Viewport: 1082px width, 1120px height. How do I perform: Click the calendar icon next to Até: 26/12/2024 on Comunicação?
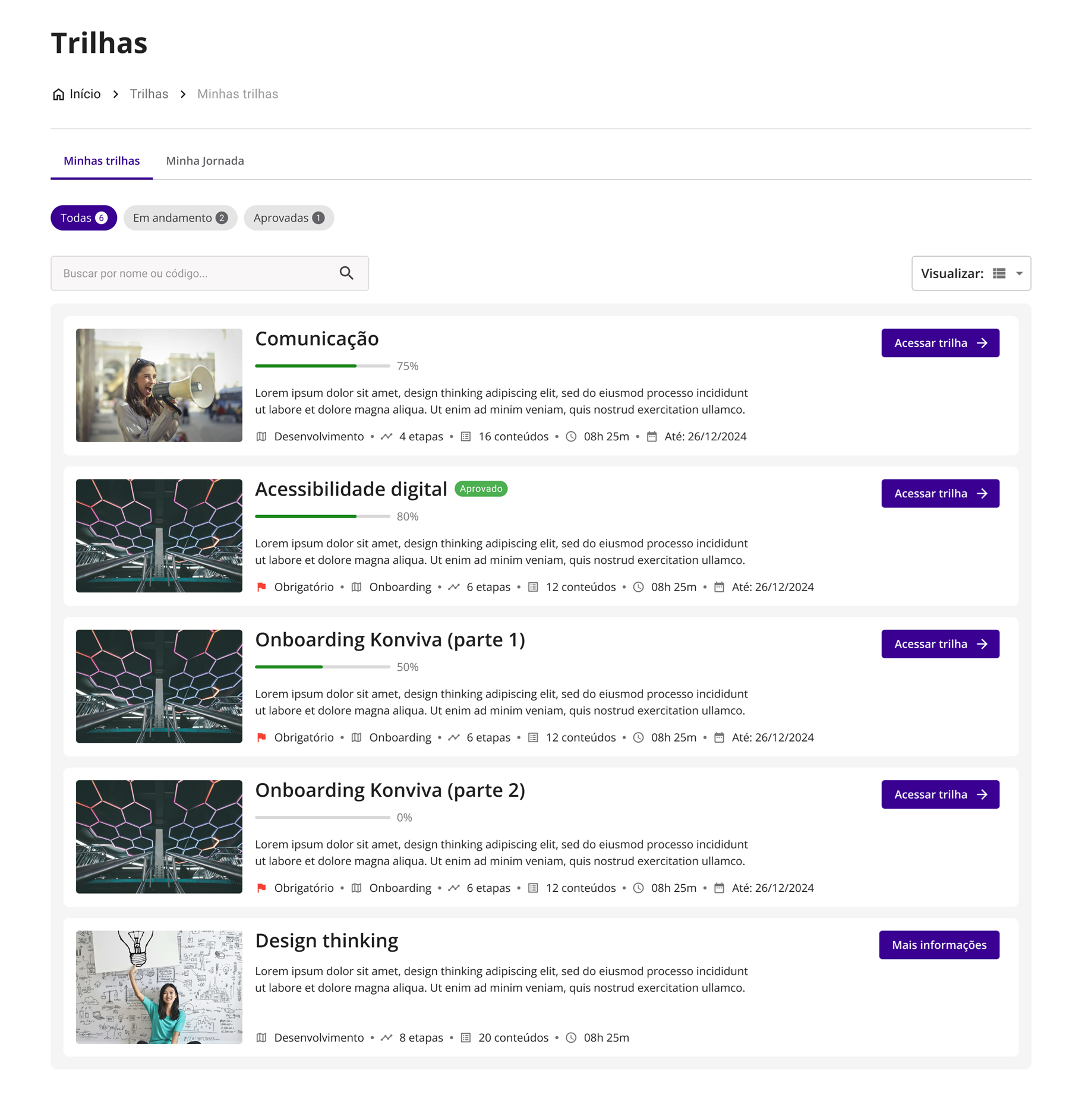(652, 436)
